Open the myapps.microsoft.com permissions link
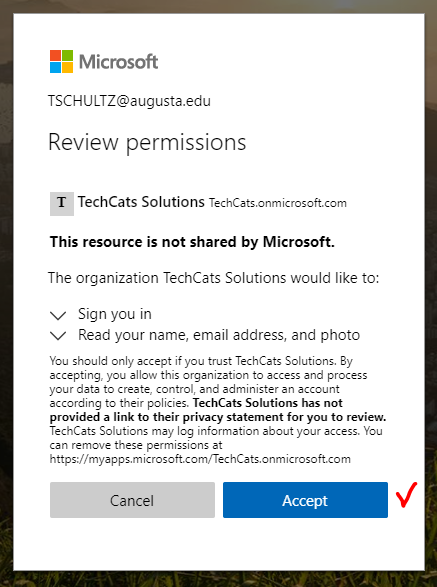 200,459
